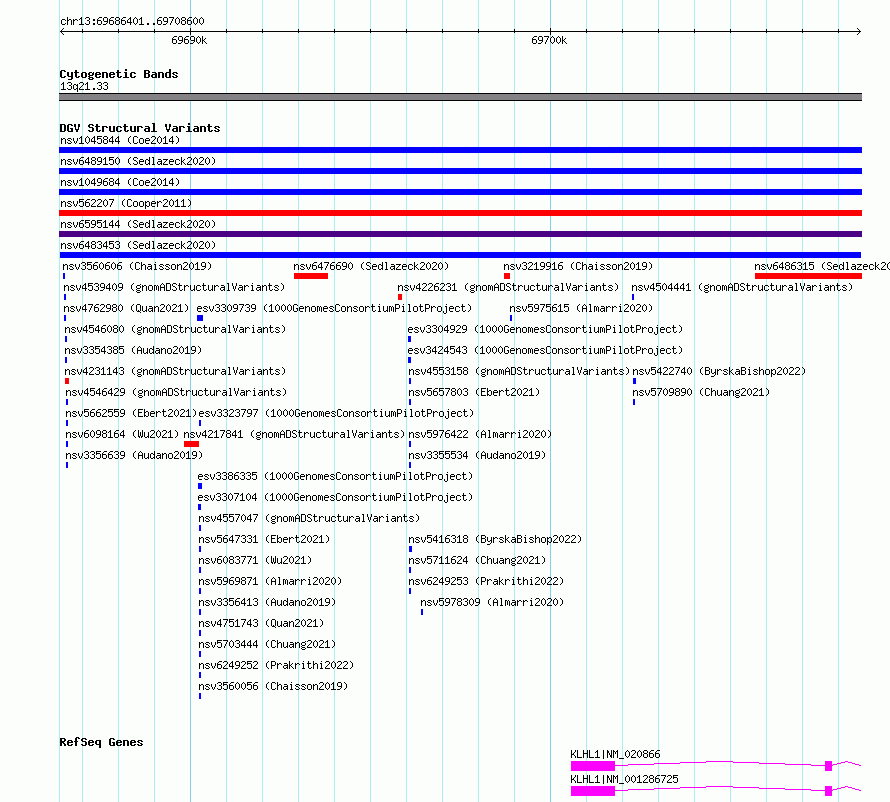The height and width of the screenshot is (802, 890).
Task: Click nsv5416318 (ByrskaBishop2022) label
Action: pos(495,539)
